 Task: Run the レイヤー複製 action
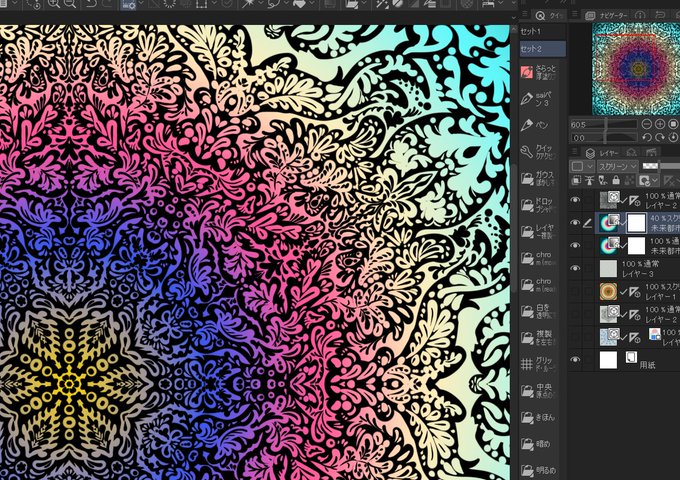point(541,232)
